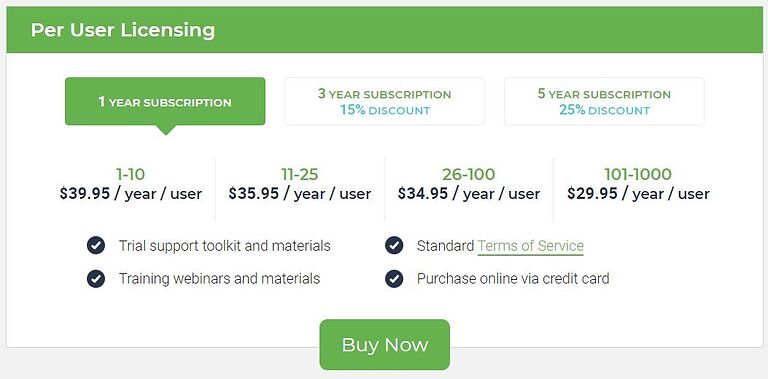This screenshot has height=379, width=768.
Task: Click the Buy Now button
Action: coord(384,345)
